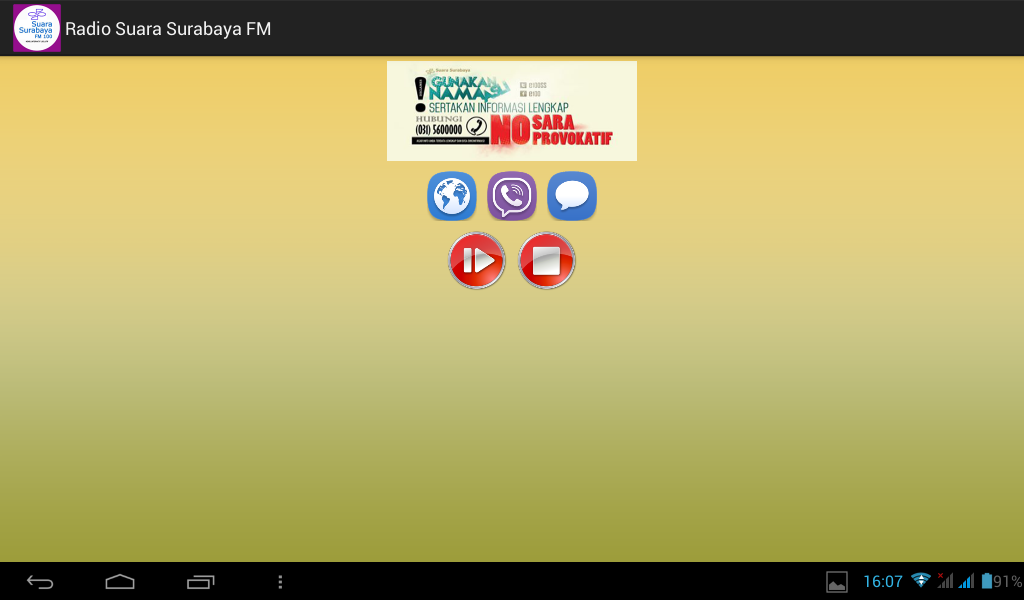
Task: Open overflow menu three-dot icon
Action: click(x=280, y=582)
